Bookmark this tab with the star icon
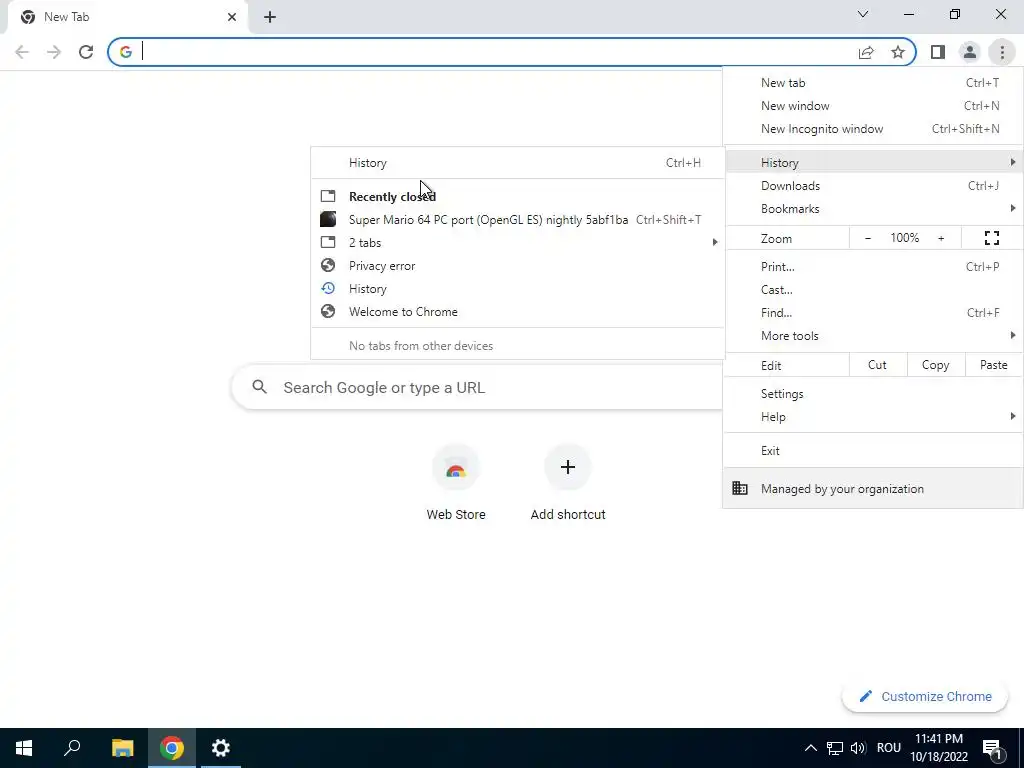The height and width of the screenshot is (768, 1024). tap(898, 52)
